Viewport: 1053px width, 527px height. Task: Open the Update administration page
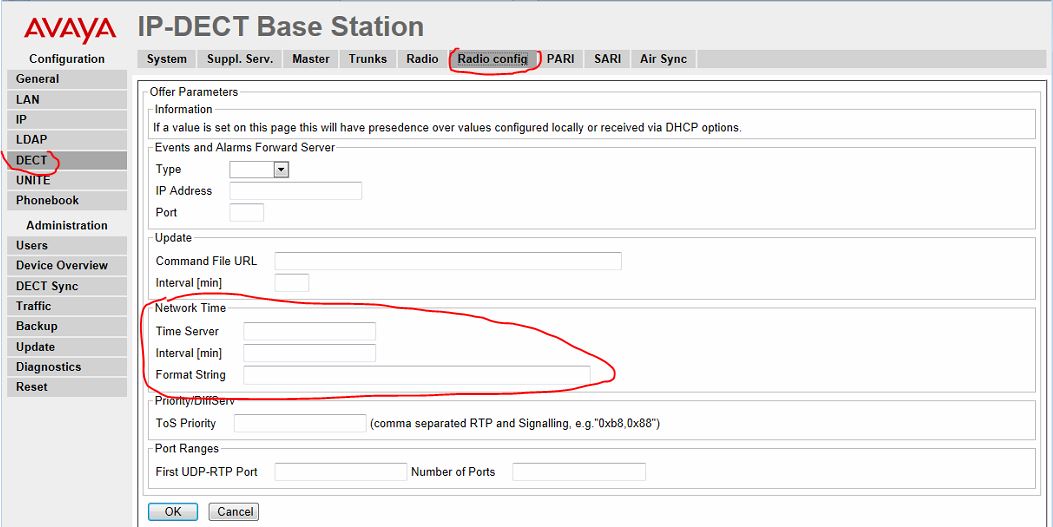pyautogui.click(x=66, y=346)
